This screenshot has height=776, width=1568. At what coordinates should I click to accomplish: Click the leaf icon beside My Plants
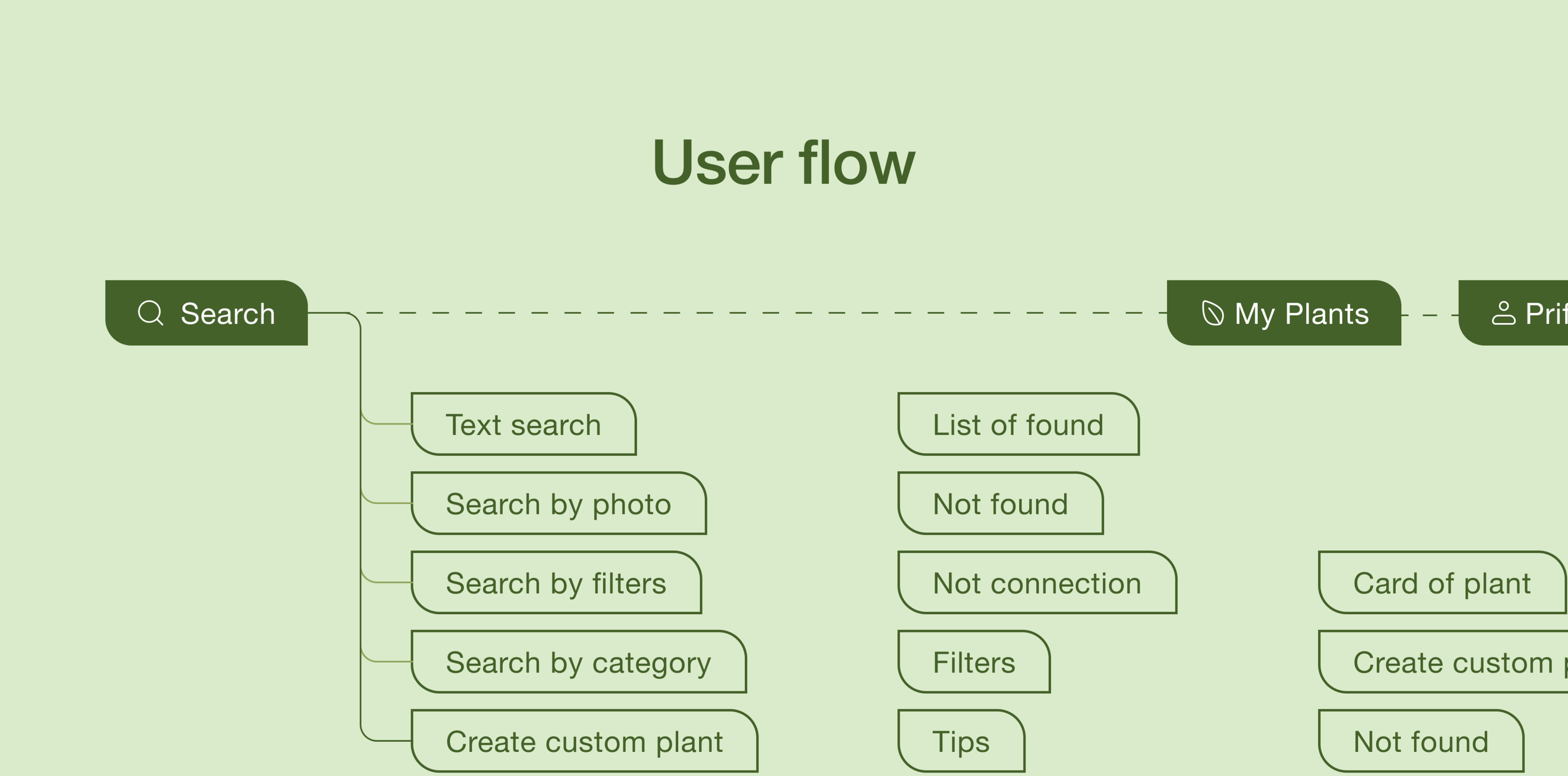click(1212, 314)
